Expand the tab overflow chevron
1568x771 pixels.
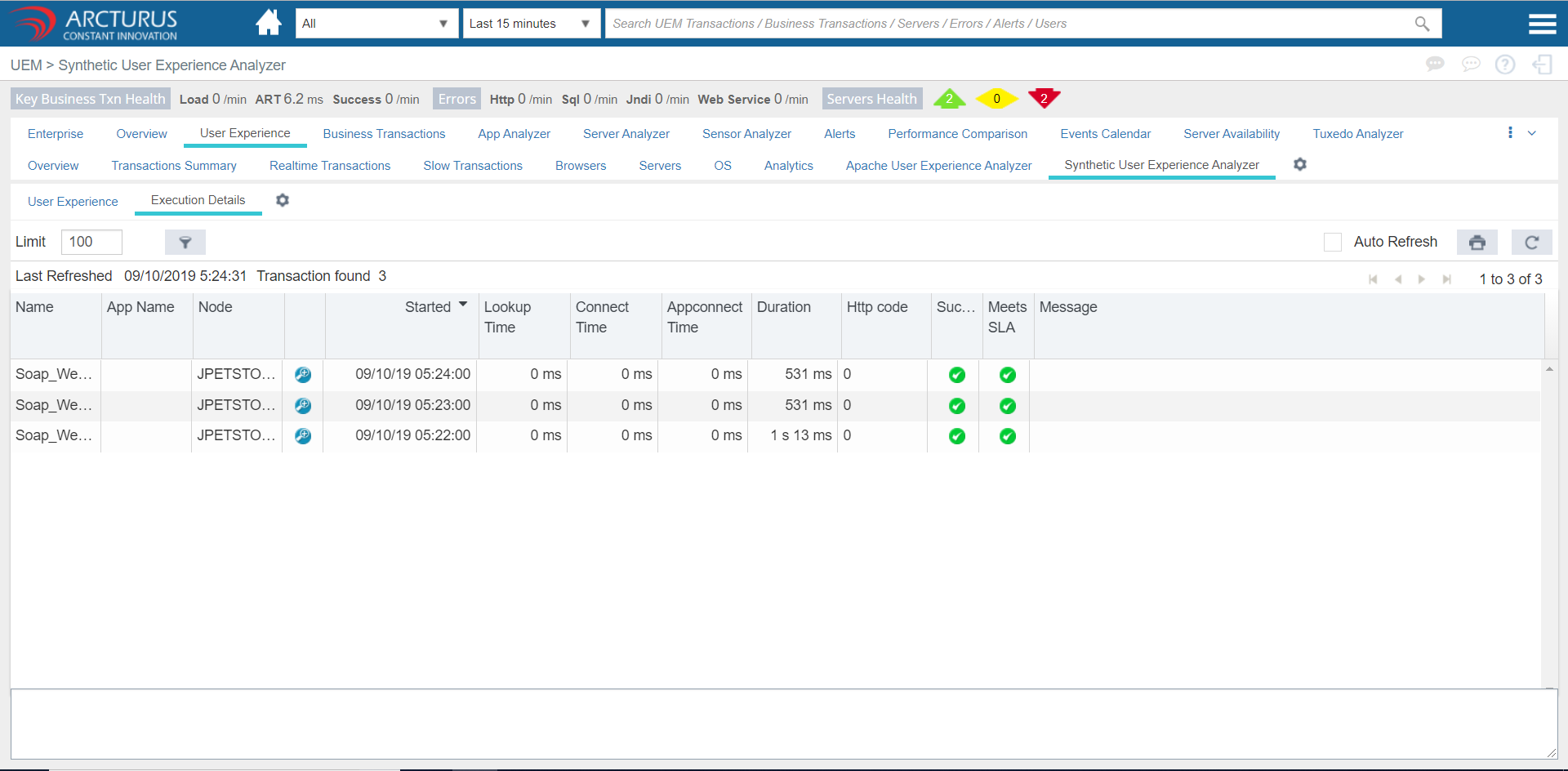click(1532, 133)
